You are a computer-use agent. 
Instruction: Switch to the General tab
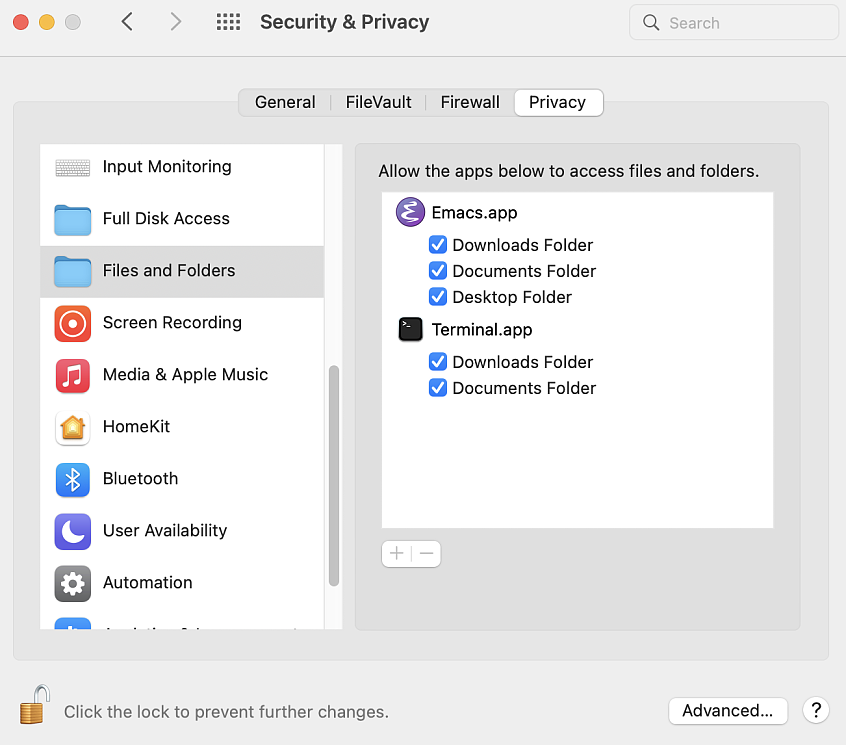pos(285,102)
